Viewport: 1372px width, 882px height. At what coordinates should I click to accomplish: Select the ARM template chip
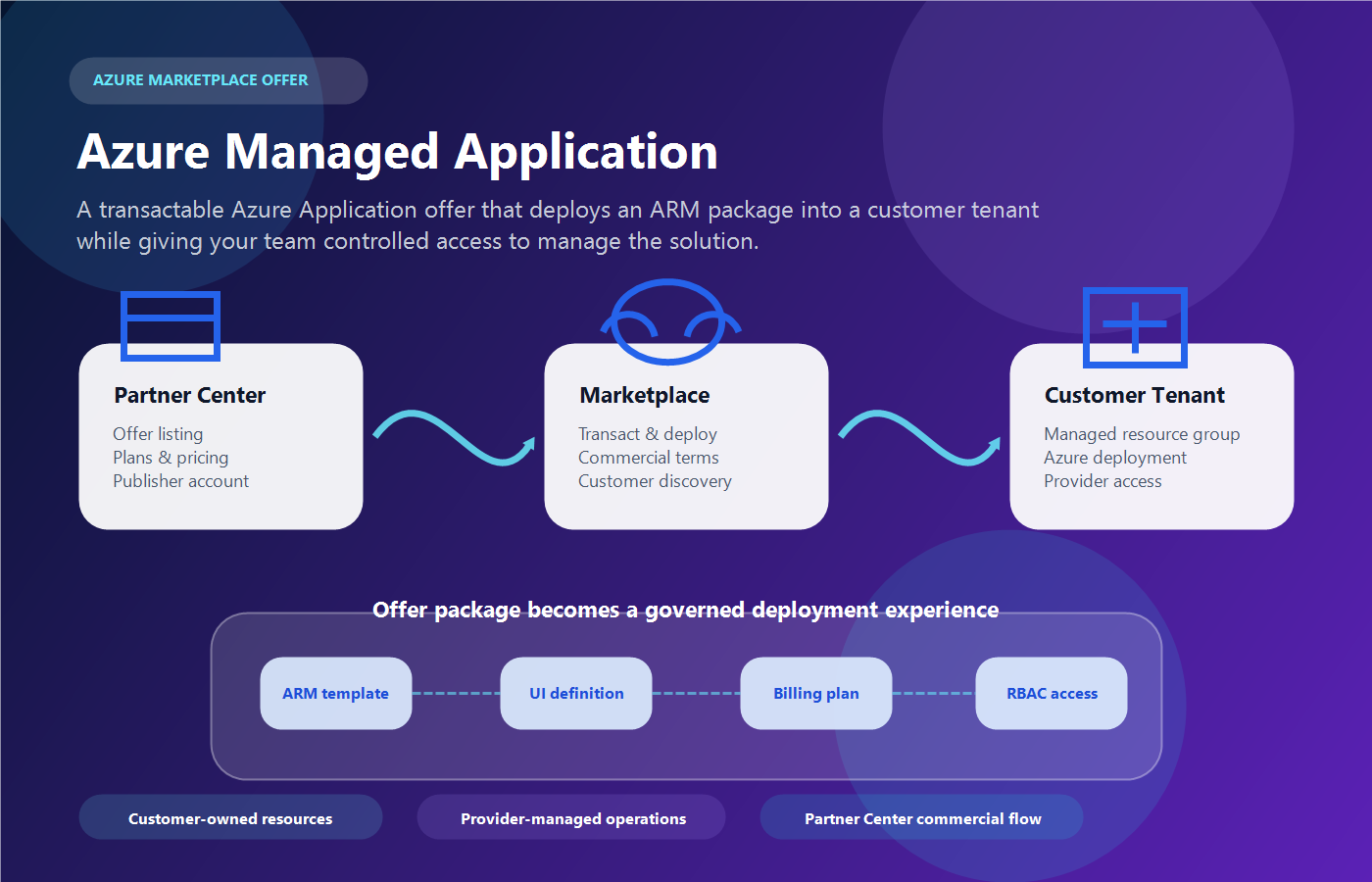click(336, 693)
